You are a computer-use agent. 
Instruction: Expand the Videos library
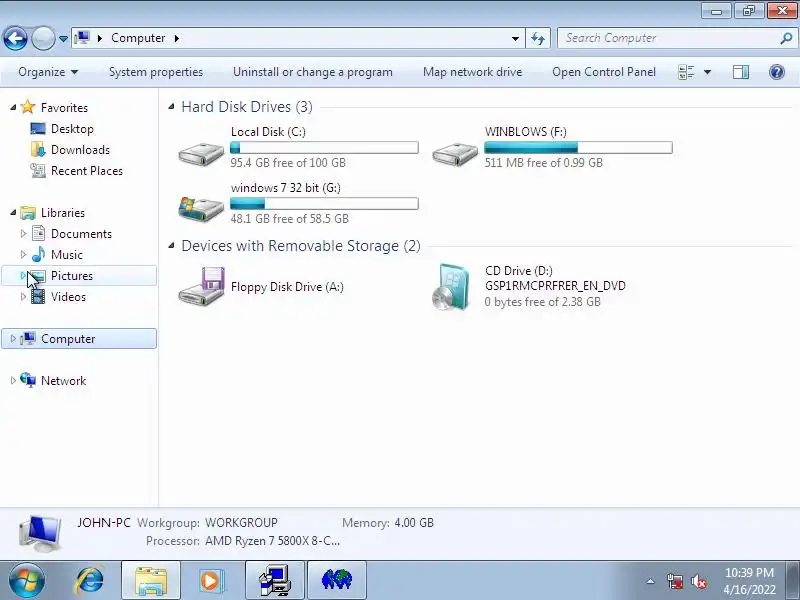23,296
